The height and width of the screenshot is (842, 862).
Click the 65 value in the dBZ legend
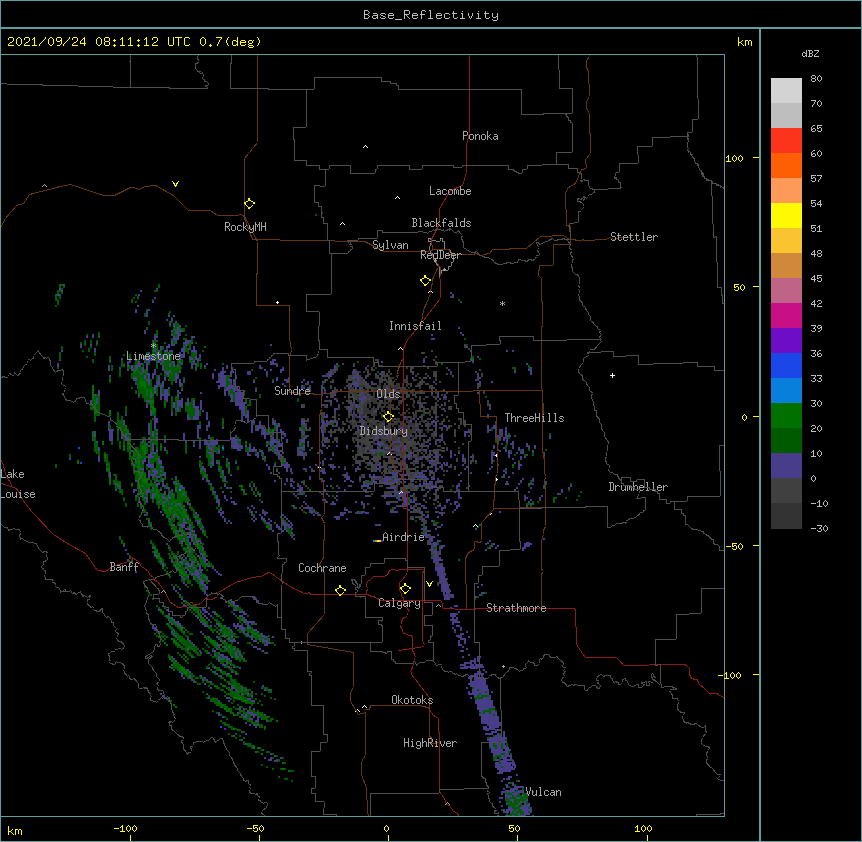point(816,129)
